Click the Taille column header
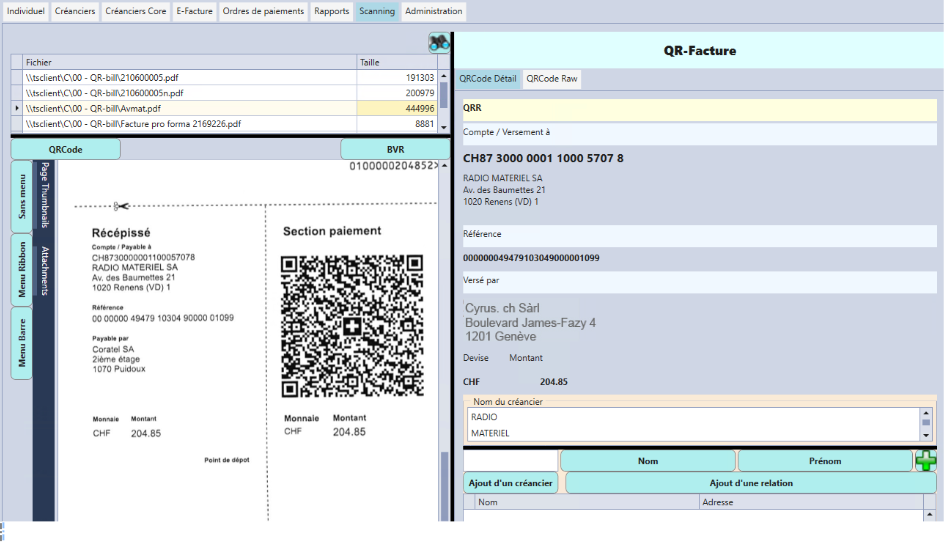 pyautogui.click(x=397, y=62)
